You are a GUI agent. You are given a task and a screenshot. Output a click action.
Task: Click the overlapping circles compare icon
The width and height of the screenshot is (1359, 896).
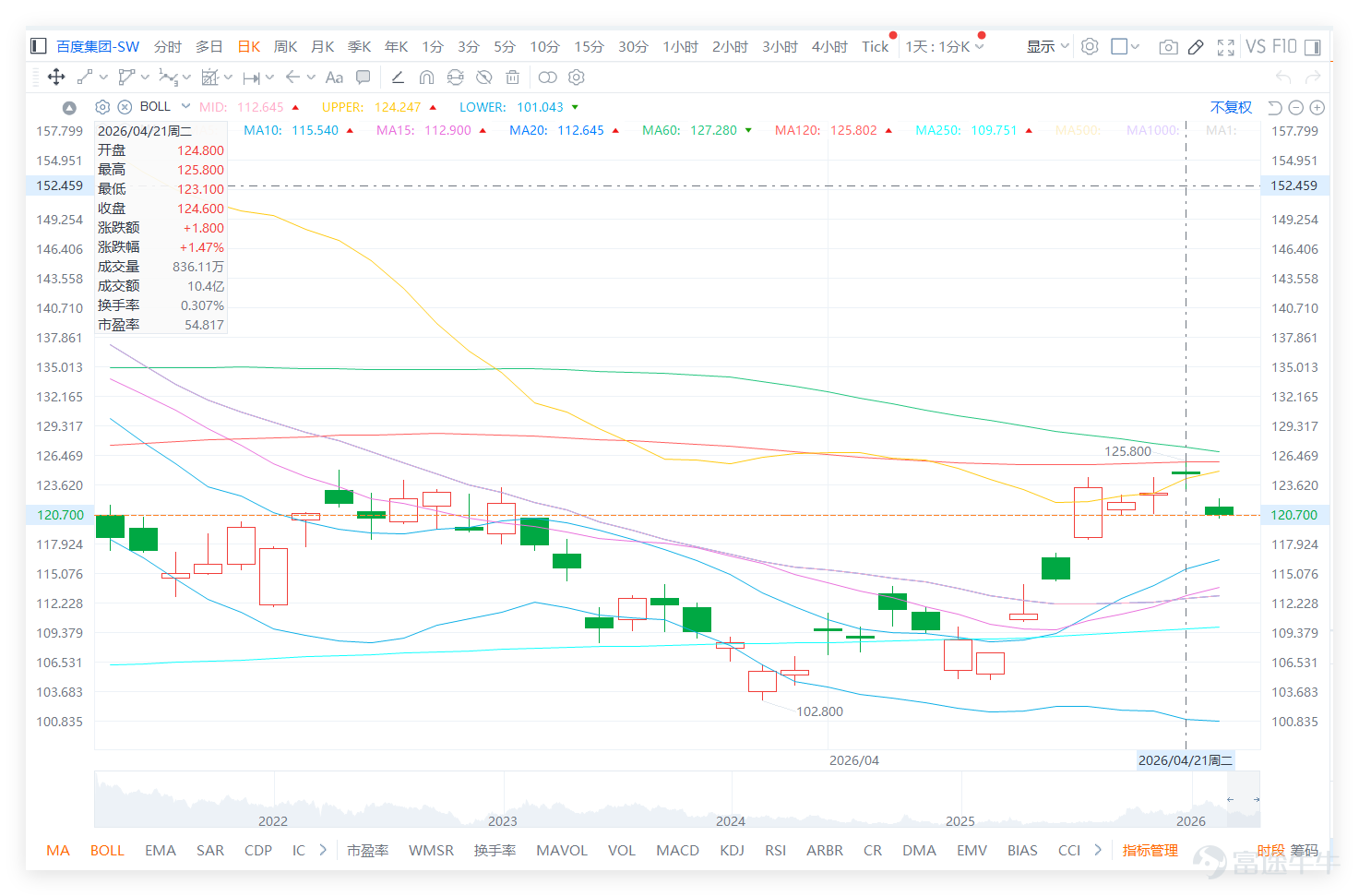(x=548, y=78)
